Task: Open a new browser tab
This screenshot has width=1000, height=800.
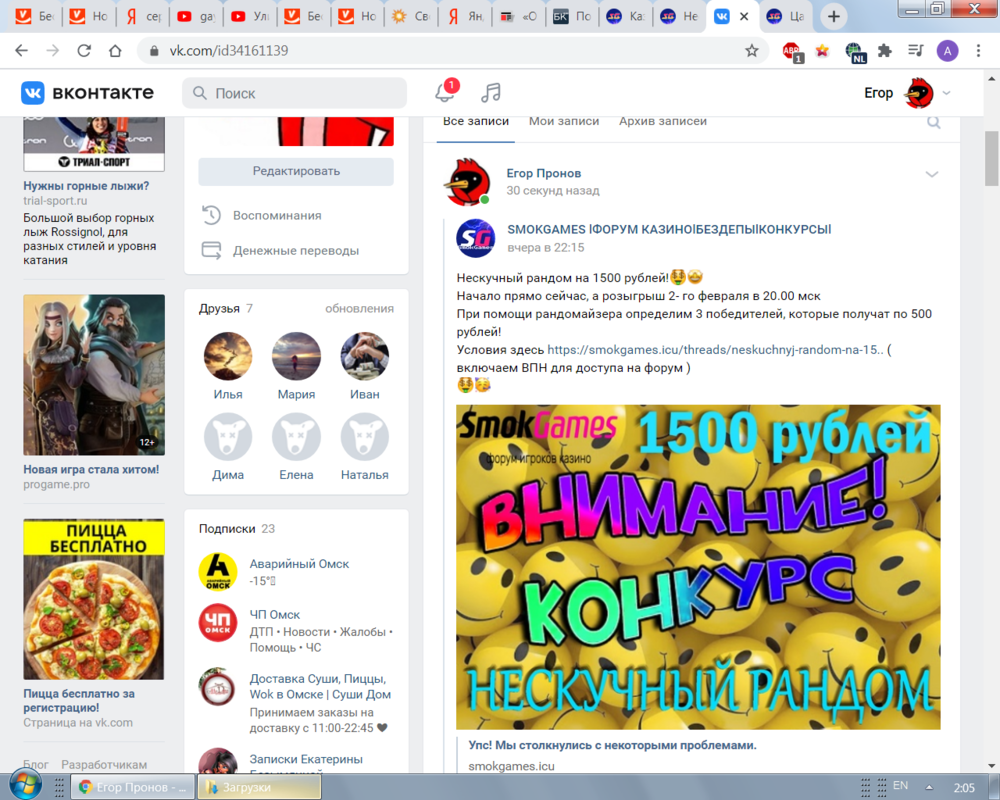Action: (834, 17)
